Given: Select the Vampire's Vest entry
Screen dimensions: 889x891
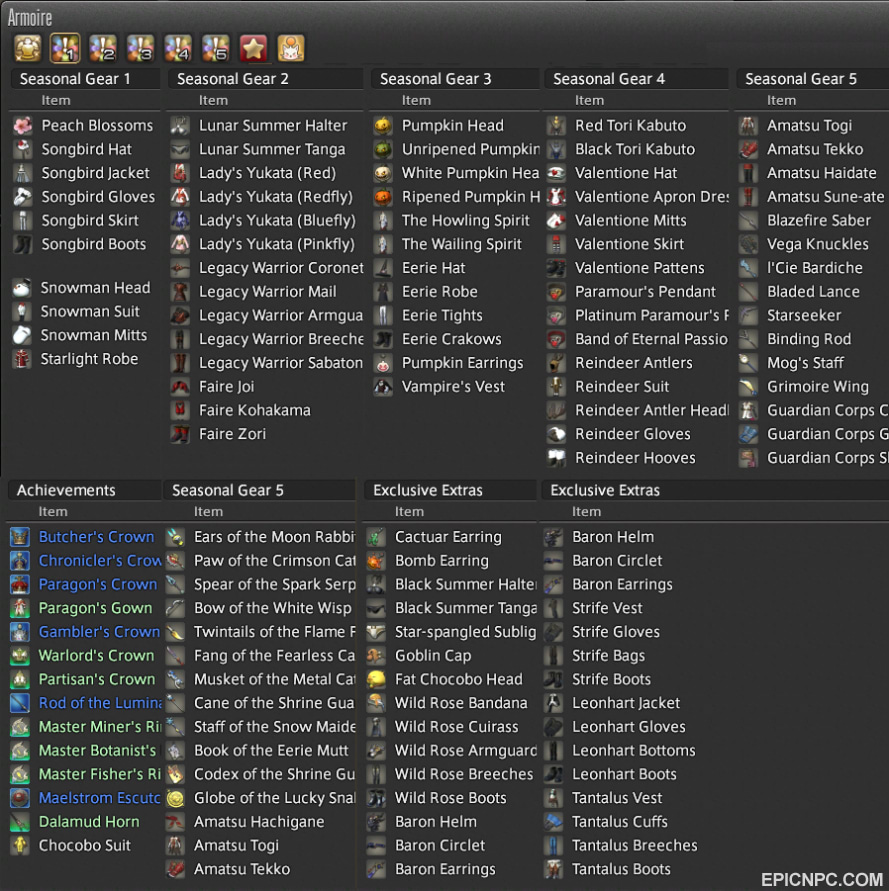Looking at the screenshot, I should [455, 387].
